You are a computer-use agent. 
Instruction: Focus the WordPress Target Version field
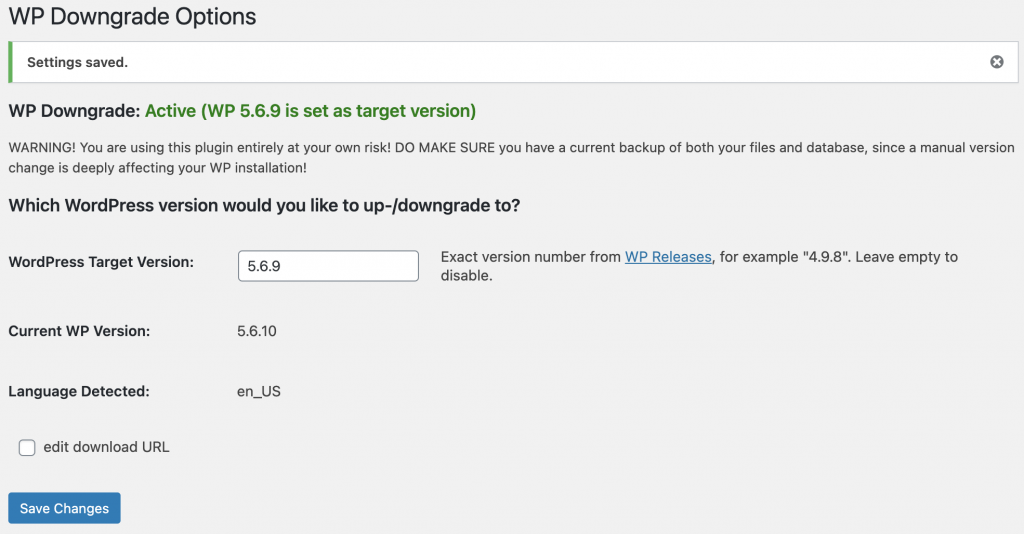pos(328,266)
